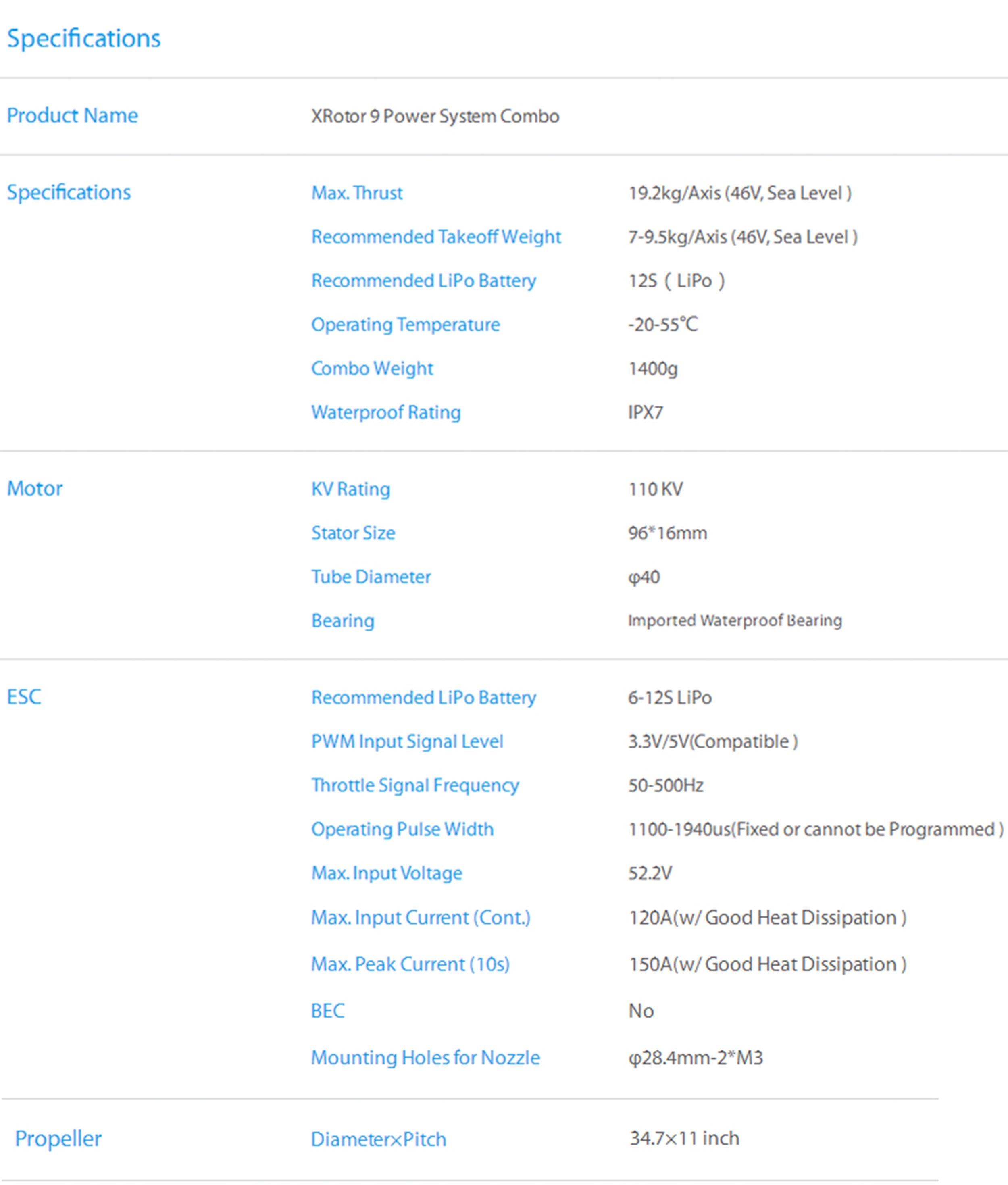This screenshot has height=1185, width=1008.
Task: Click the Motor section heading
Action: coord(34,489)
